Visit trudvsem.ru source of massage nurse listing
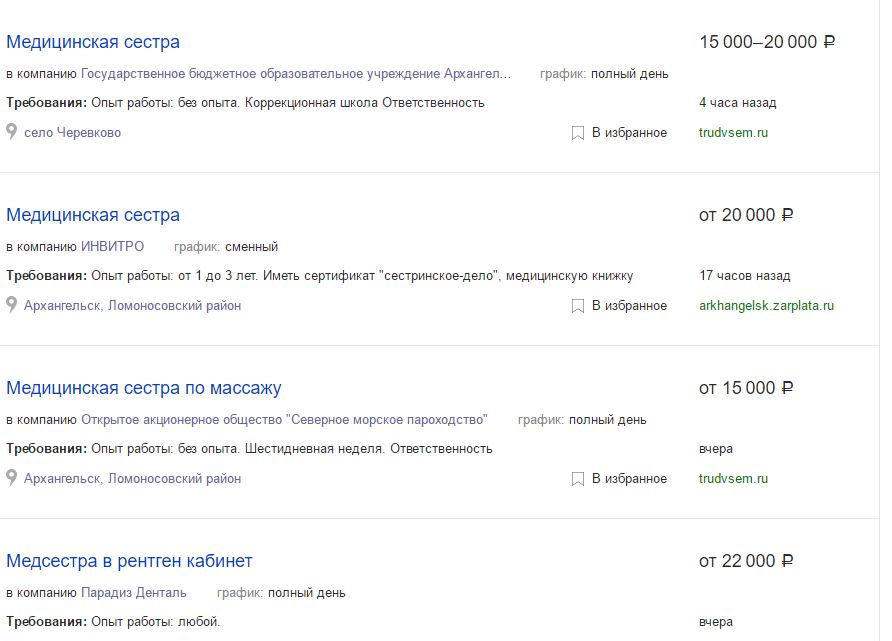 [x=733, y=478]
